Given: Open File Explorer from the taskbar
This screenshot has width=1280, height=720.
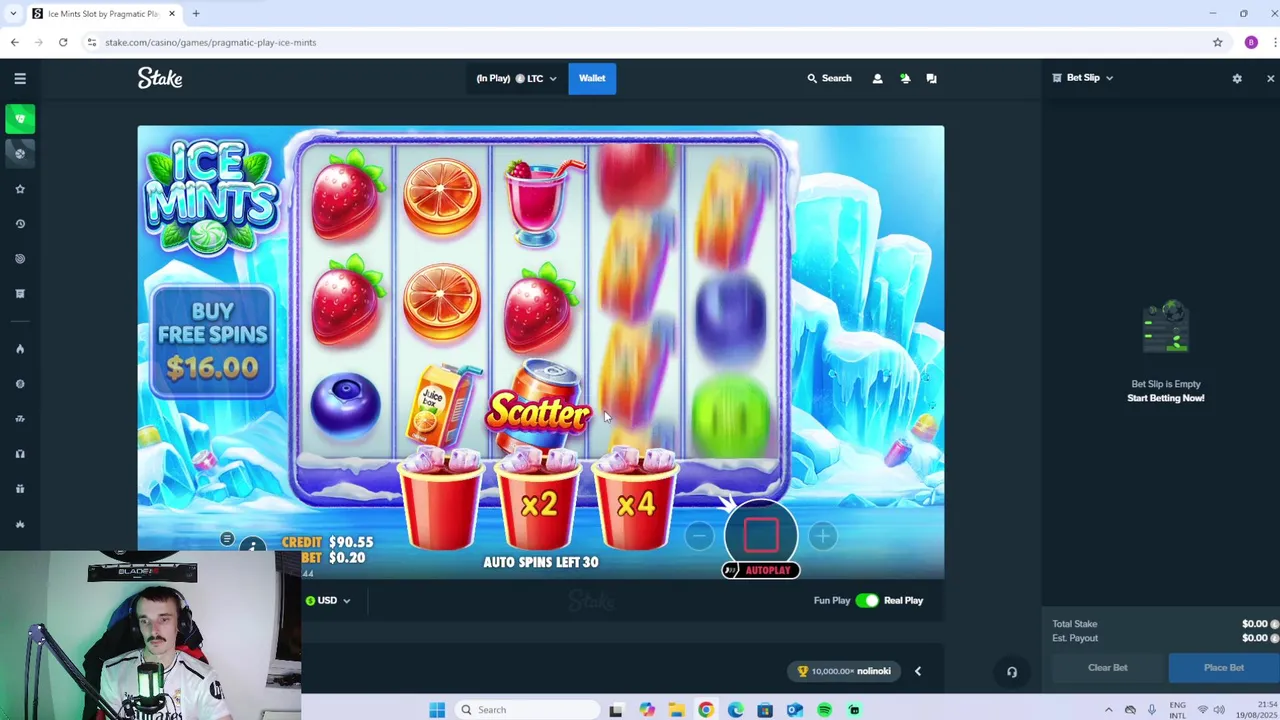Looking at the screenshot, I should point(676,710).
